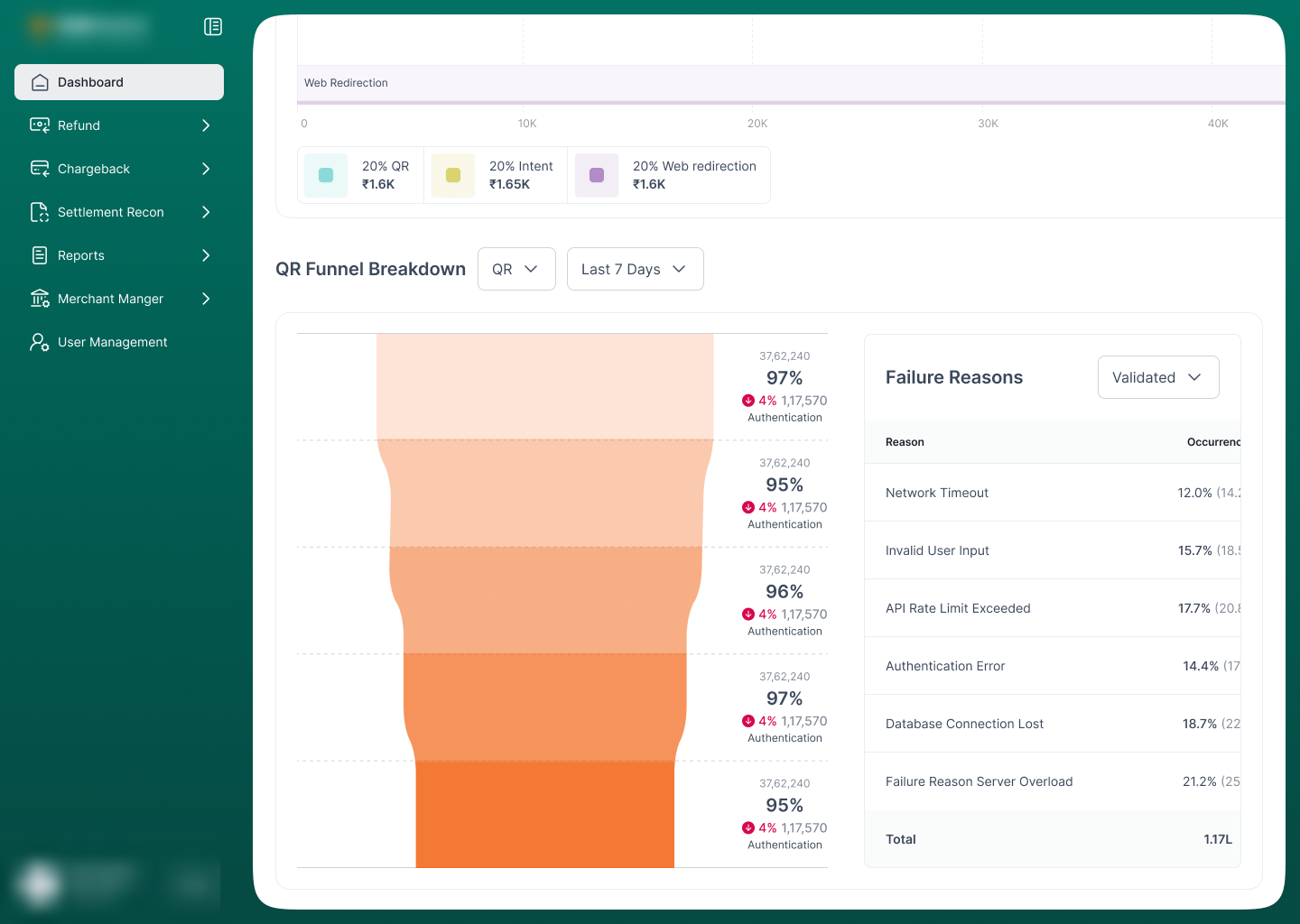
Task: Click the teal QR legend swatch
Action: [x=326, y=175]
